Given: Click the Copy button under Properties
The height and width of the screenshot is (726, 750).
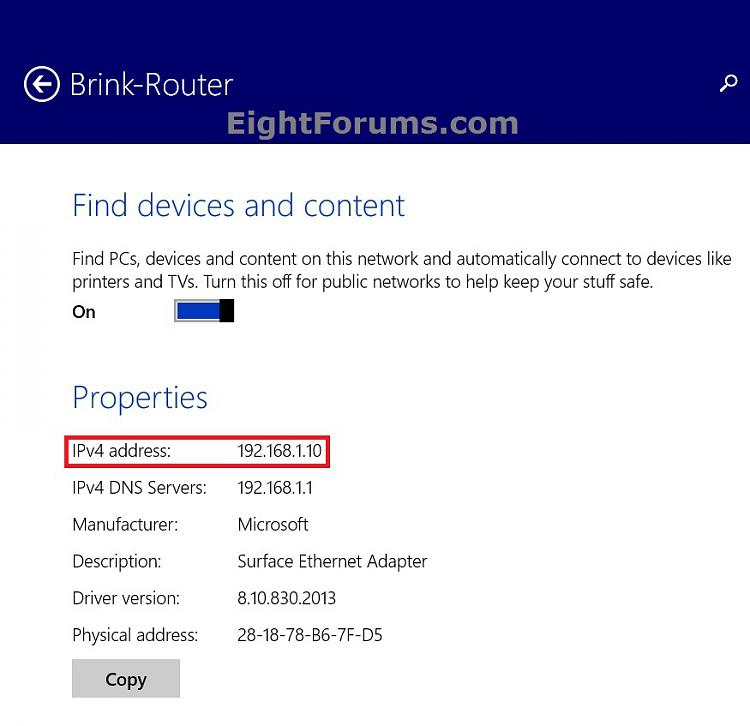Looking at the screenshot, I should [126, 678].
